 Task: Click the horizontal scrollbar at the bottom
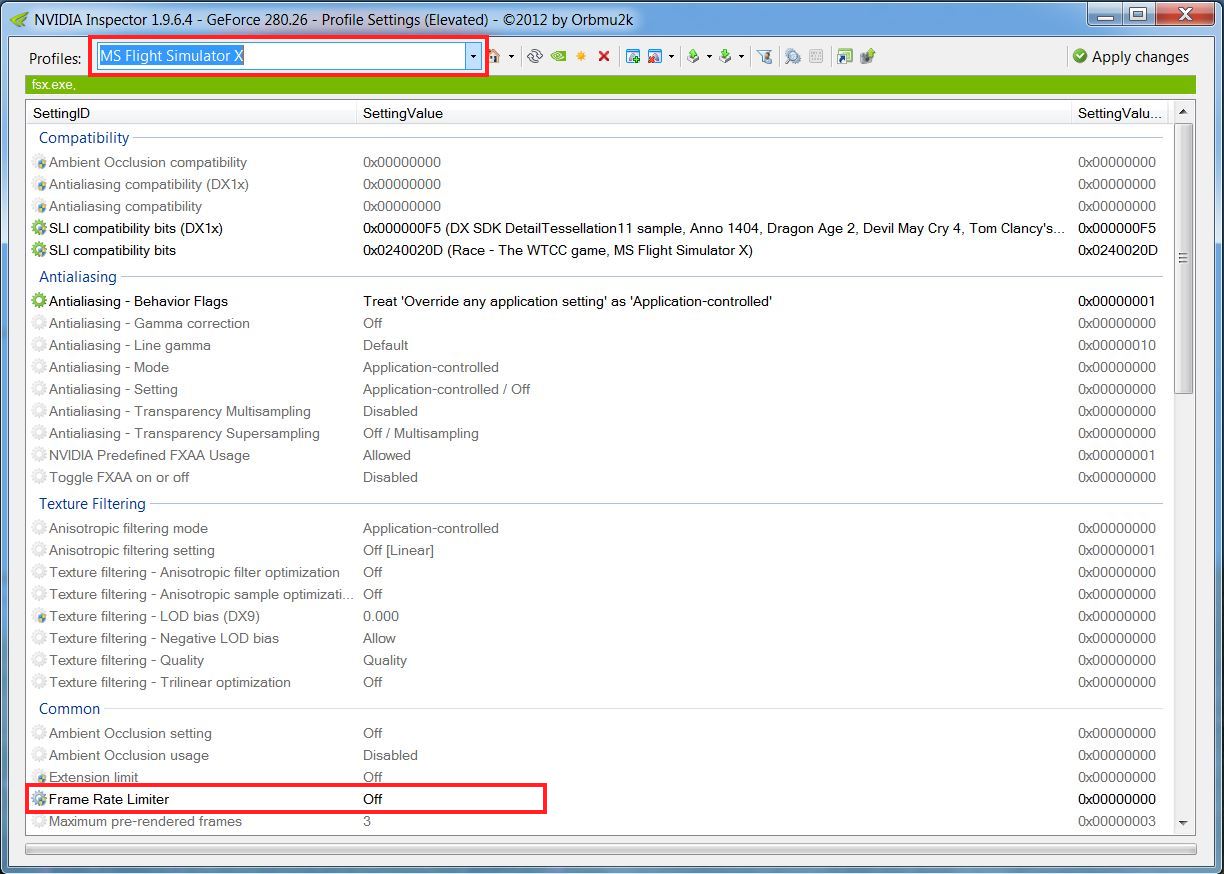[x=610, y=849]
